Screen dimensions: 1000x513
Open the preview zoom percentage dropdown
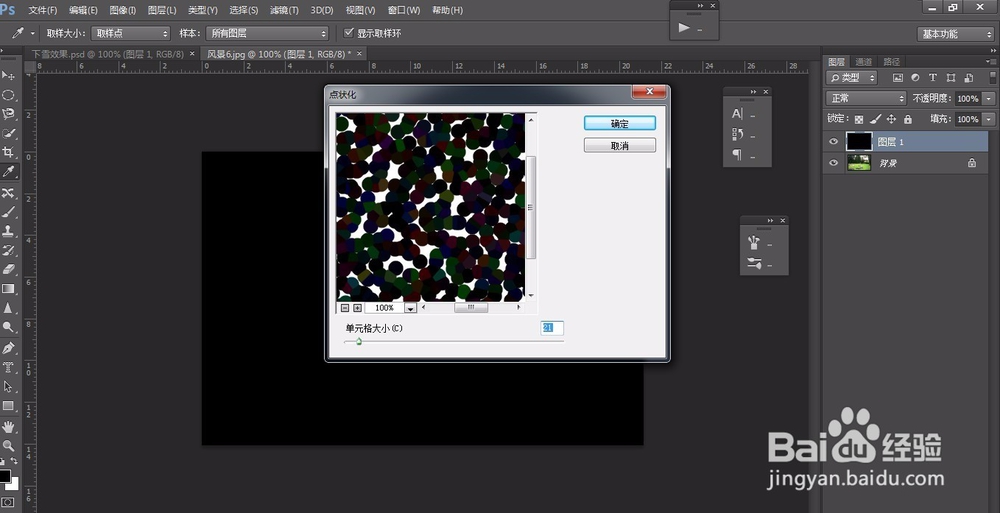point(410,308)
